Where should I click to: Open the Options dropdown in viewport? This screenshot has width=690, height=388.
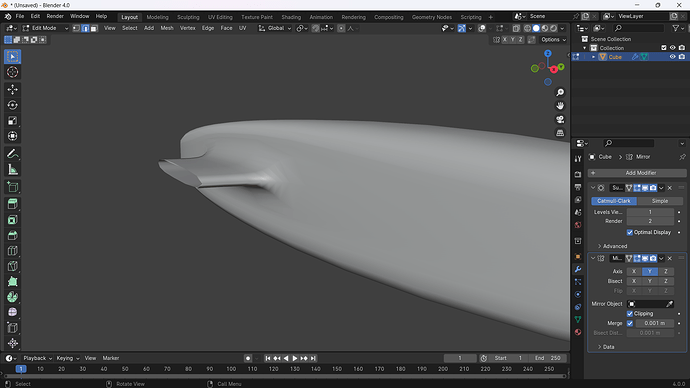point(553,40)
